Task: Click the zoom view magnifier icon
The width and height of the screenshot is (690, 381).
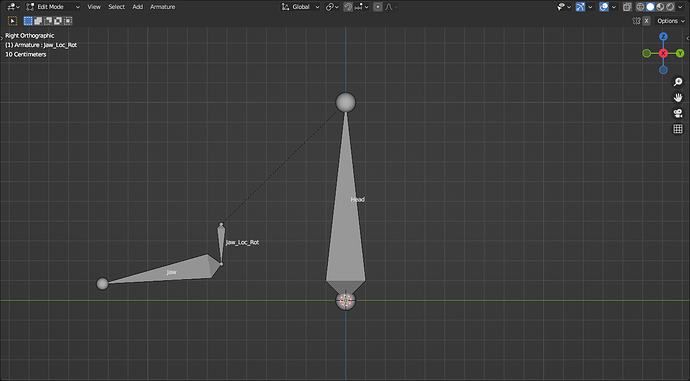Action: [x=678, y=82]
